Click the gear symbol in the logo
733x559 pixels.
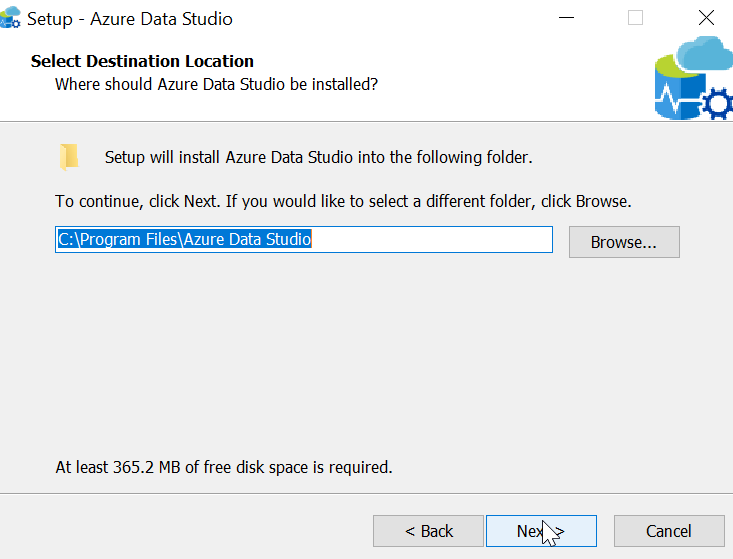click(717, 106)
